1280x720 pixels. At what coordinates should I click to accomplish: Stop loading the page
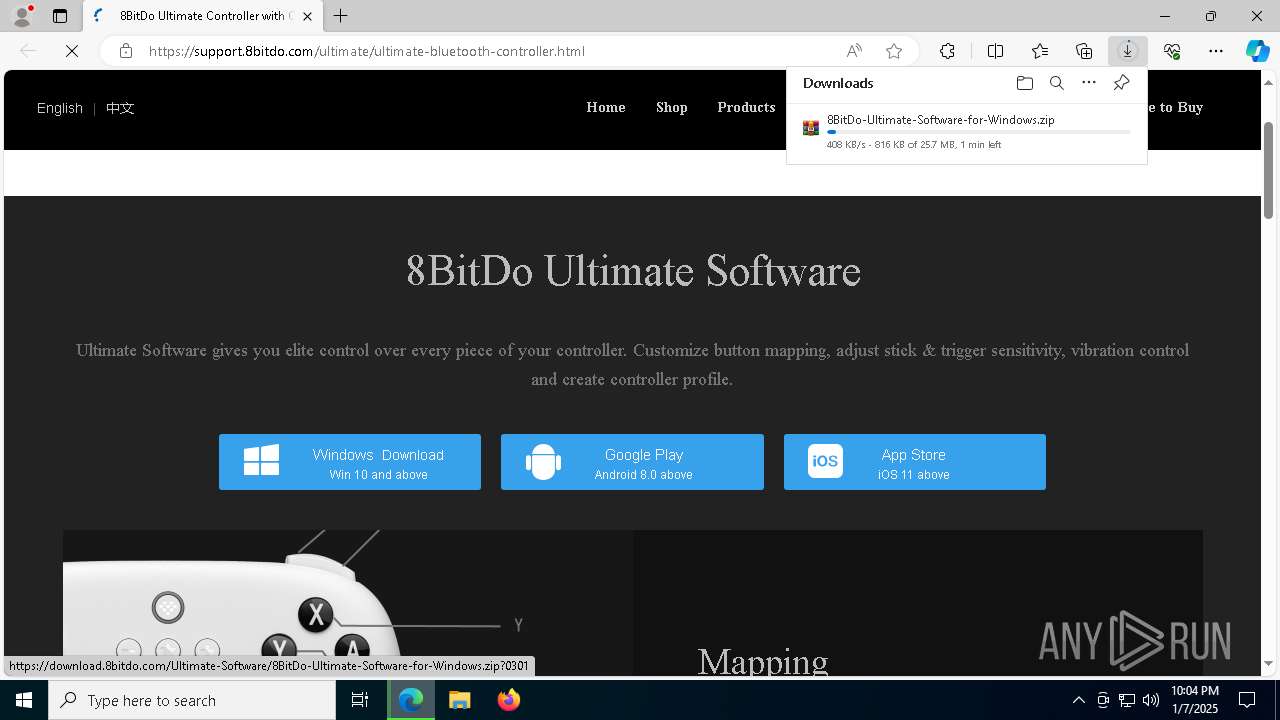(x=72, y=51)
